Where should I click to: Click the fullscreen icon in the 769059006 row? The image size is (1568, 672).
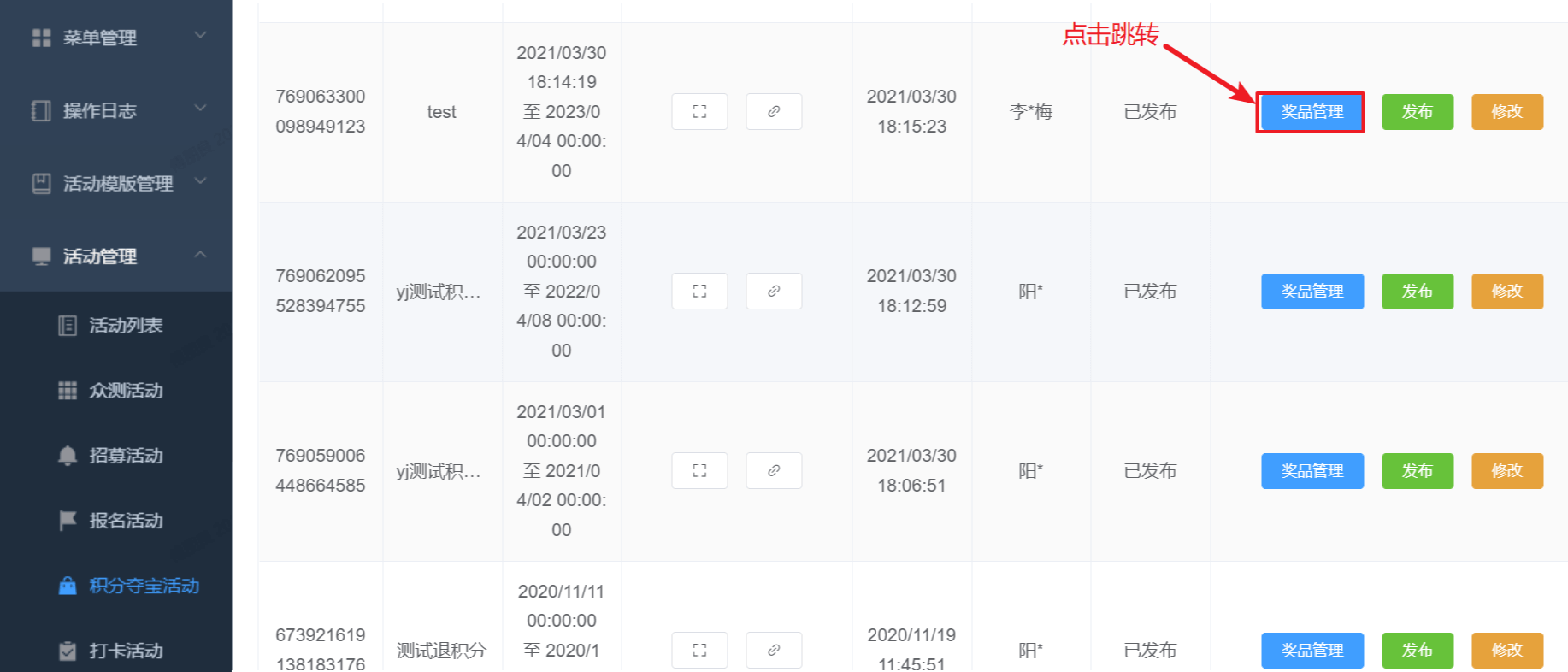699,471
